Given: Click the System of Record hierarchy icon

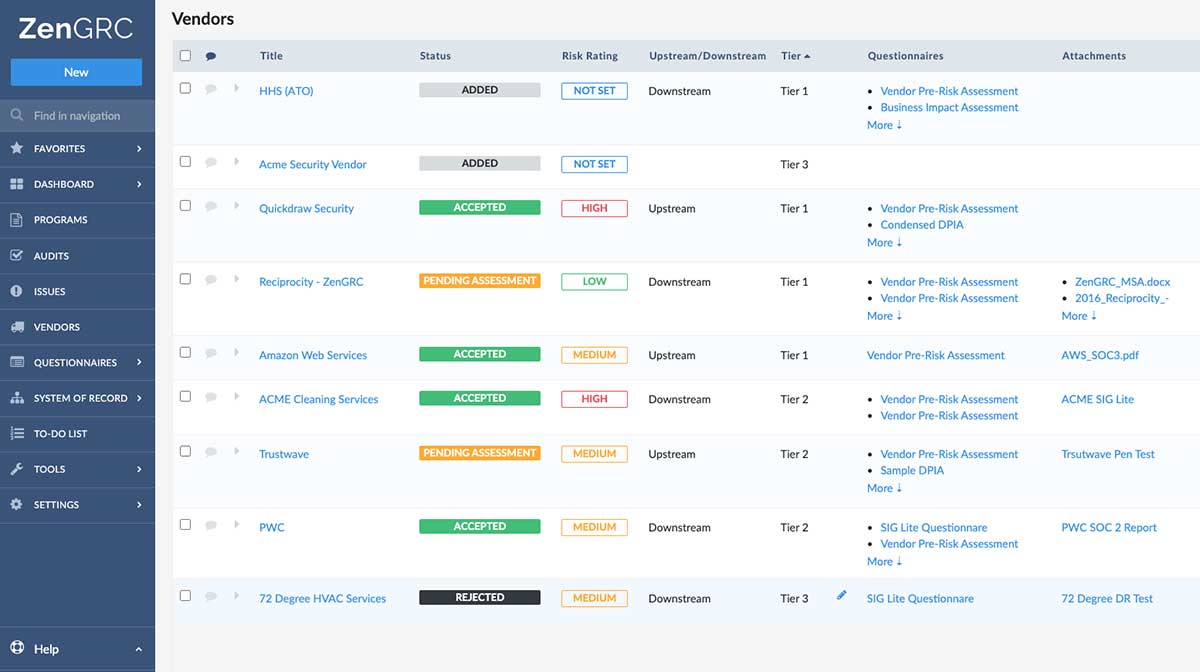Looking at the screenshot, I should point(16,398).
